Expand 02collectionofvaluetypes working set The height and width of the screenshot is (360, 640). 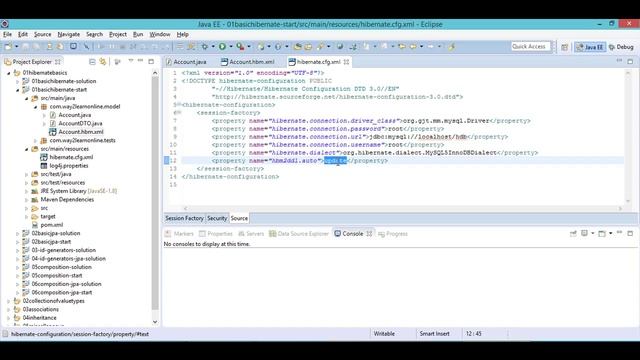pos(9,301)
